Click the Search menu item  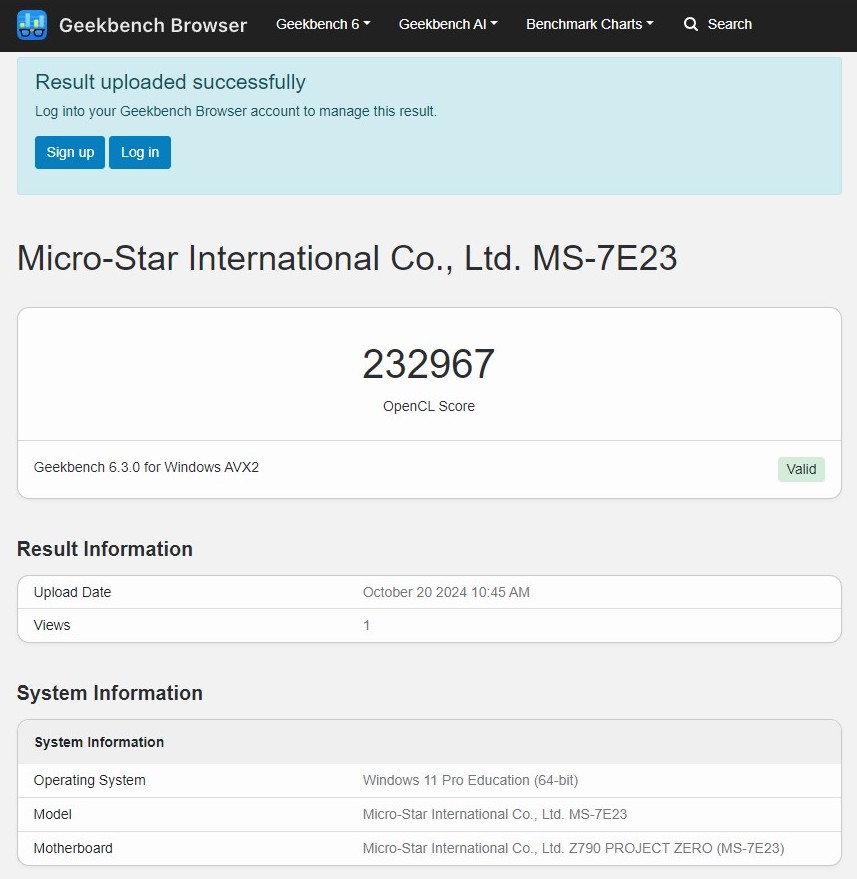[718, 24]
